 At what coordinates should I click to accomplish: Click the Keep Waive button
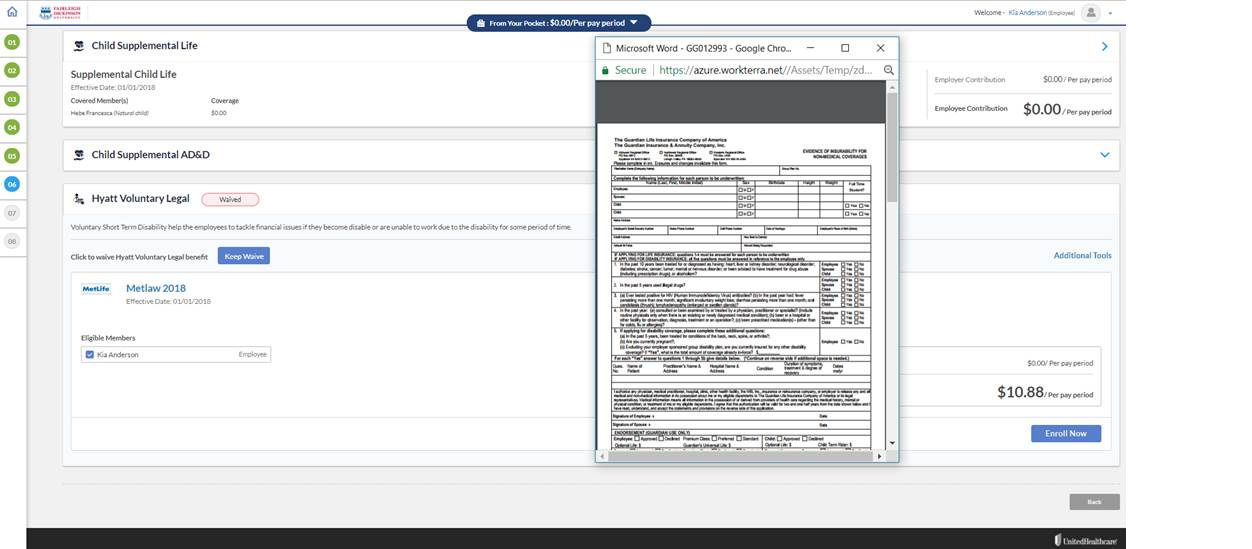[x=244, y=256]
